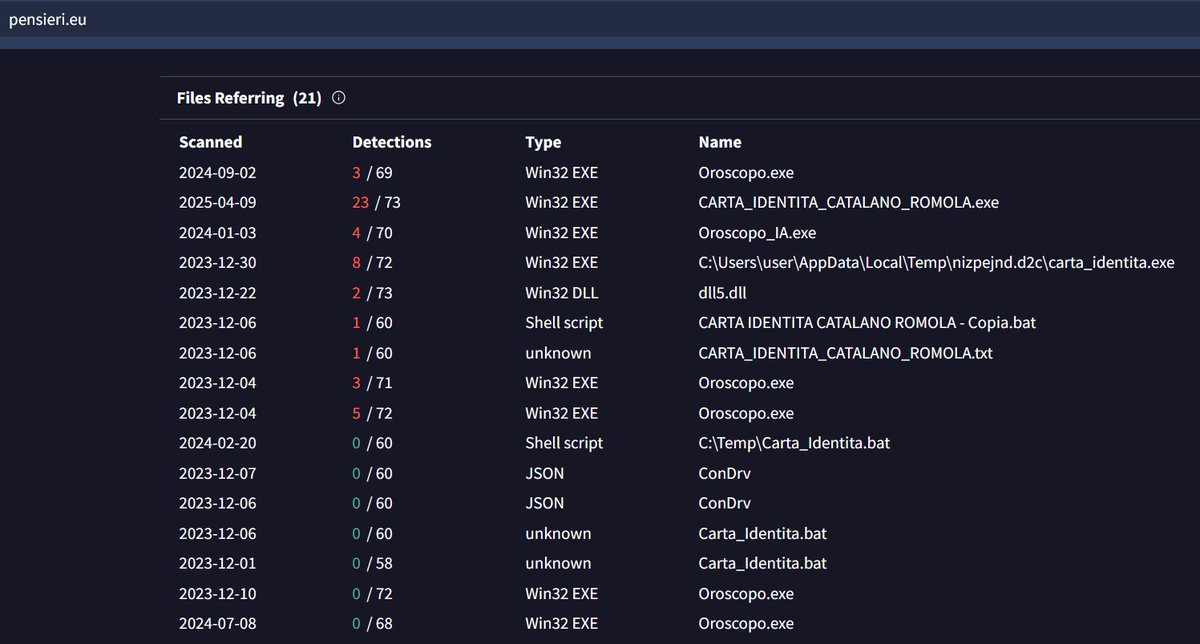The image size is (1200, 644).
Task: Select the scan date 2023-12-30
Action: click(217, 263)
